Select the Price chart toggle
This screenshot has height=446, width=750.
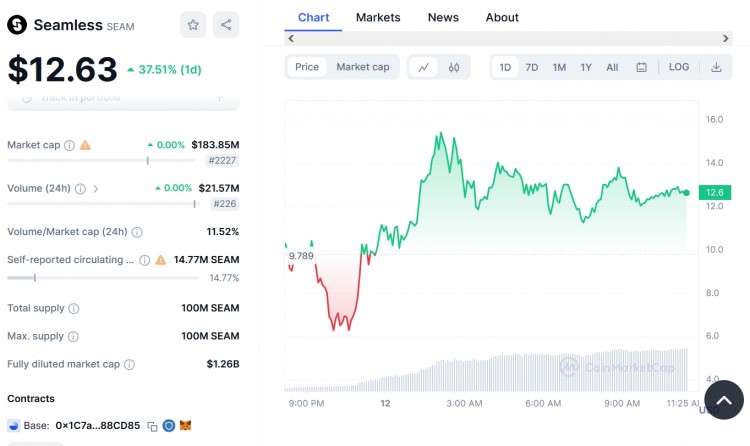coord(307,67)
